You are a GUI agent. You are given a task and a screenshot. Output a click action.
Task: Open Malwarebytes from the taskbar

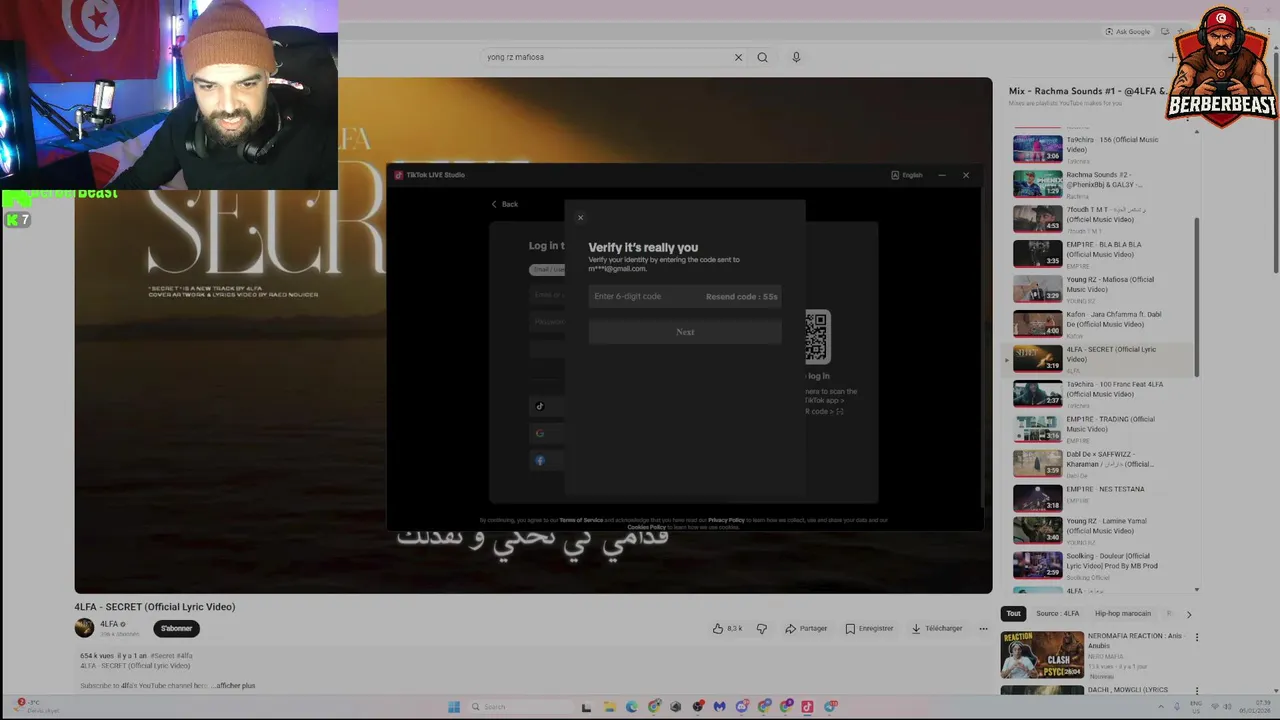(x=719, y=707)
